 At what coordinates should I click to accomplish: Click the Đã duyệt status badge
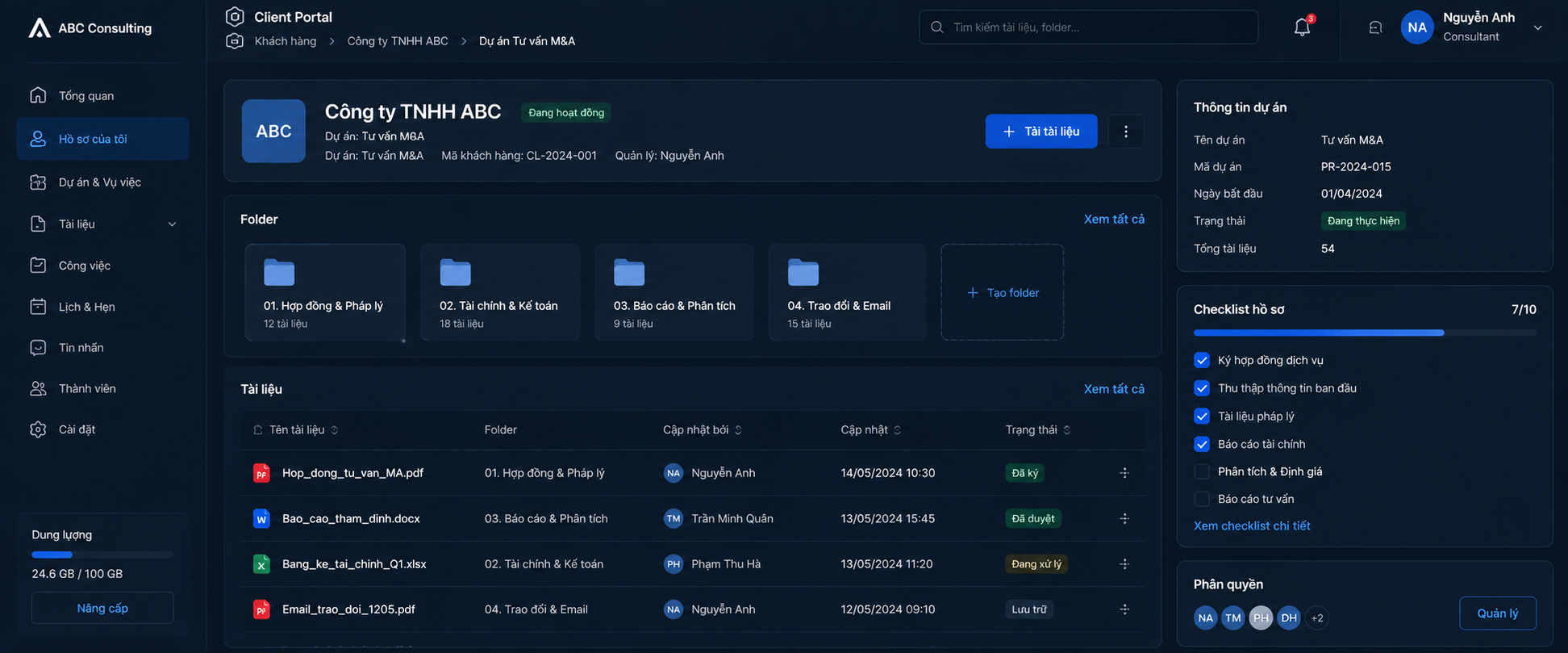pos(1033,518)
